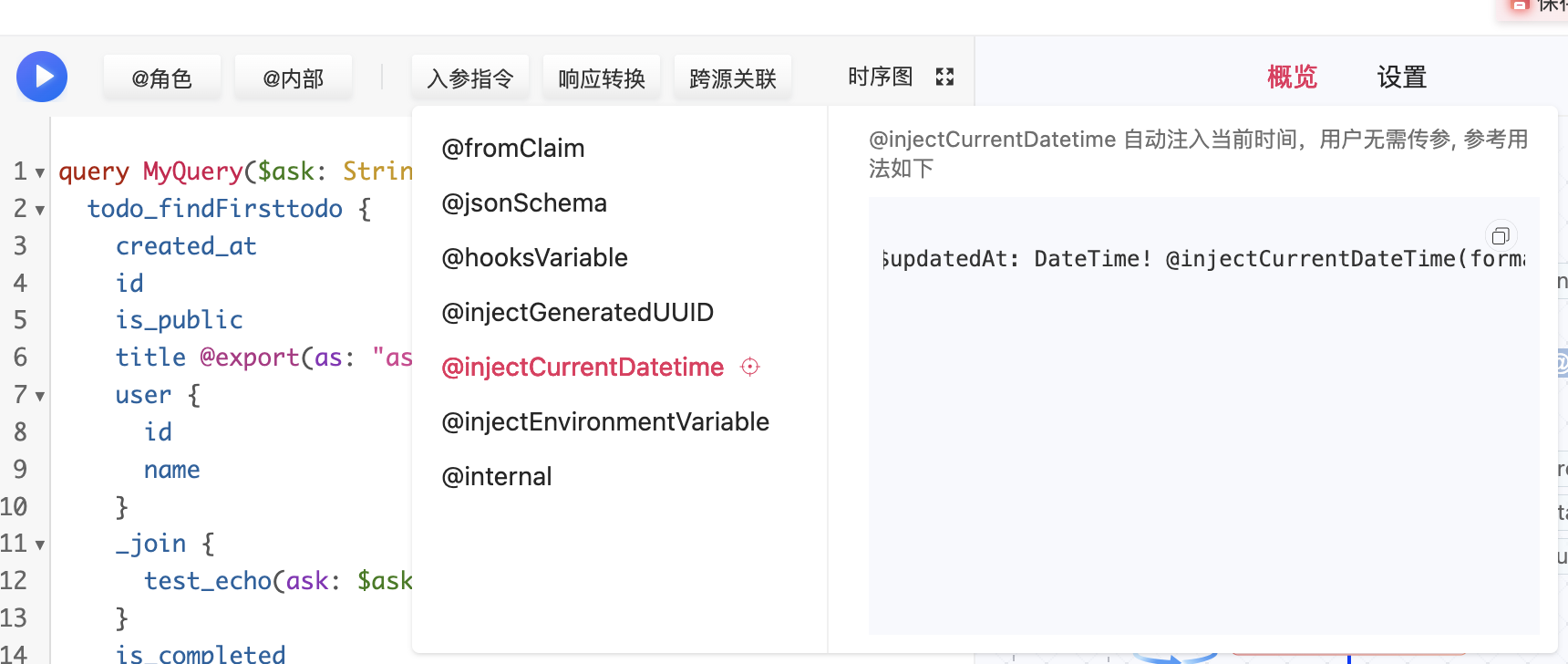This screenshot has height=664, width=1568.
Task: Collapse the query MyQuery line fold arrow
Action: coord(40,172)
